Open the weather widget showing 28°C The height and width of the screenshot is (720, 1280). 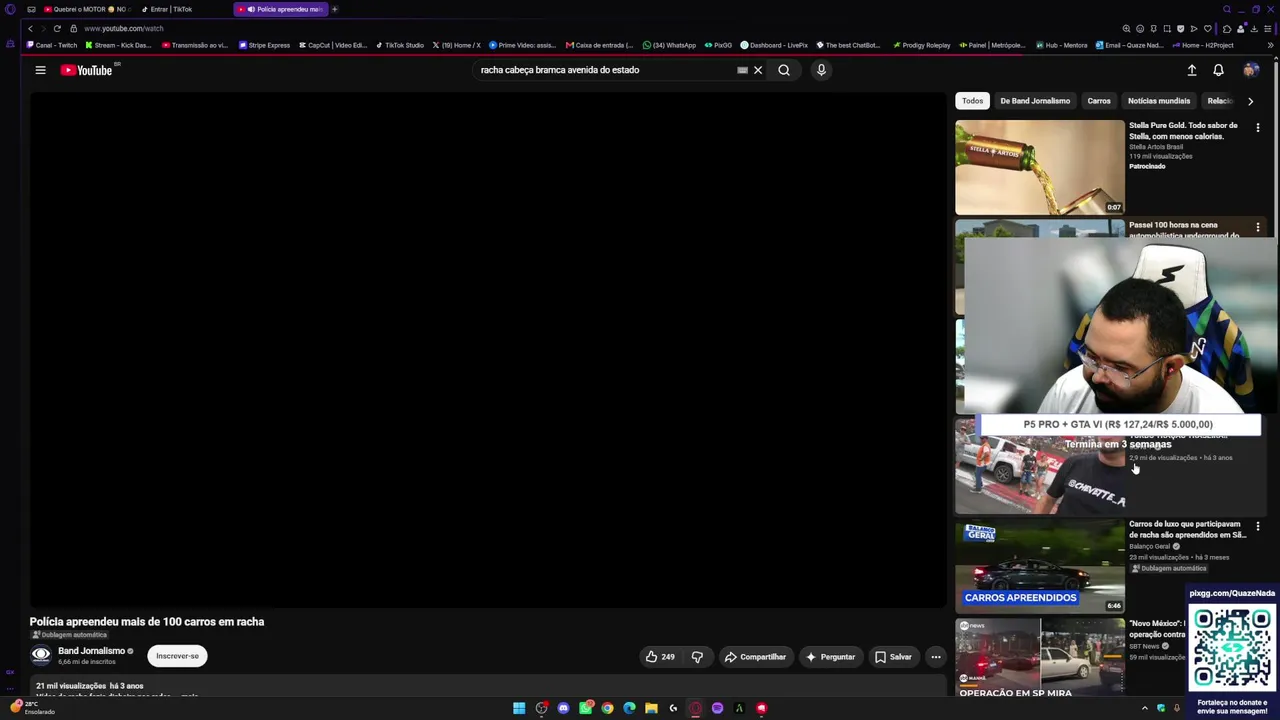tap(33, 707)
